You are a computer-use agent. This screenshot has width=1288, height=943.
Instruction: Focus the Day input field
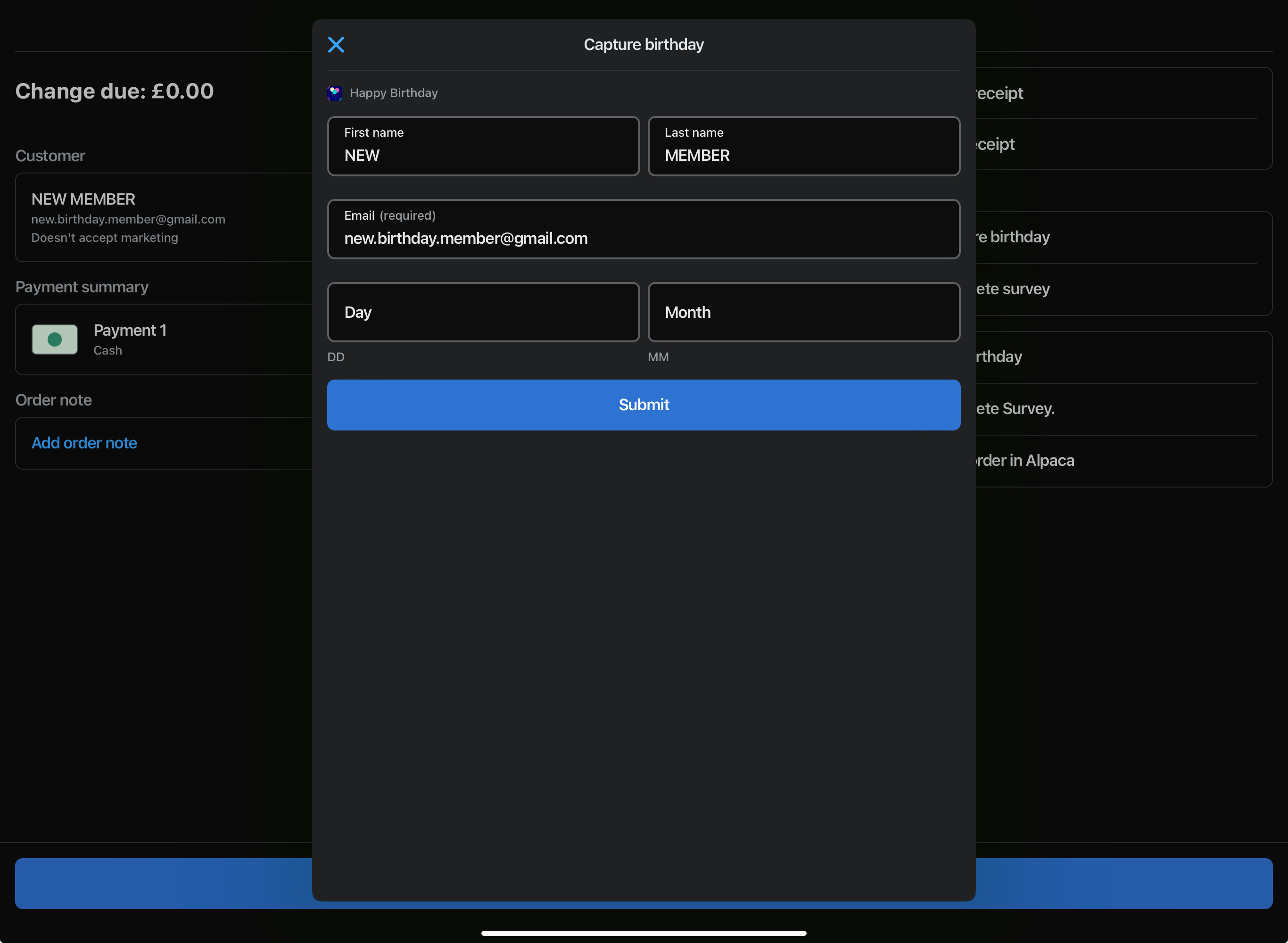483,312
